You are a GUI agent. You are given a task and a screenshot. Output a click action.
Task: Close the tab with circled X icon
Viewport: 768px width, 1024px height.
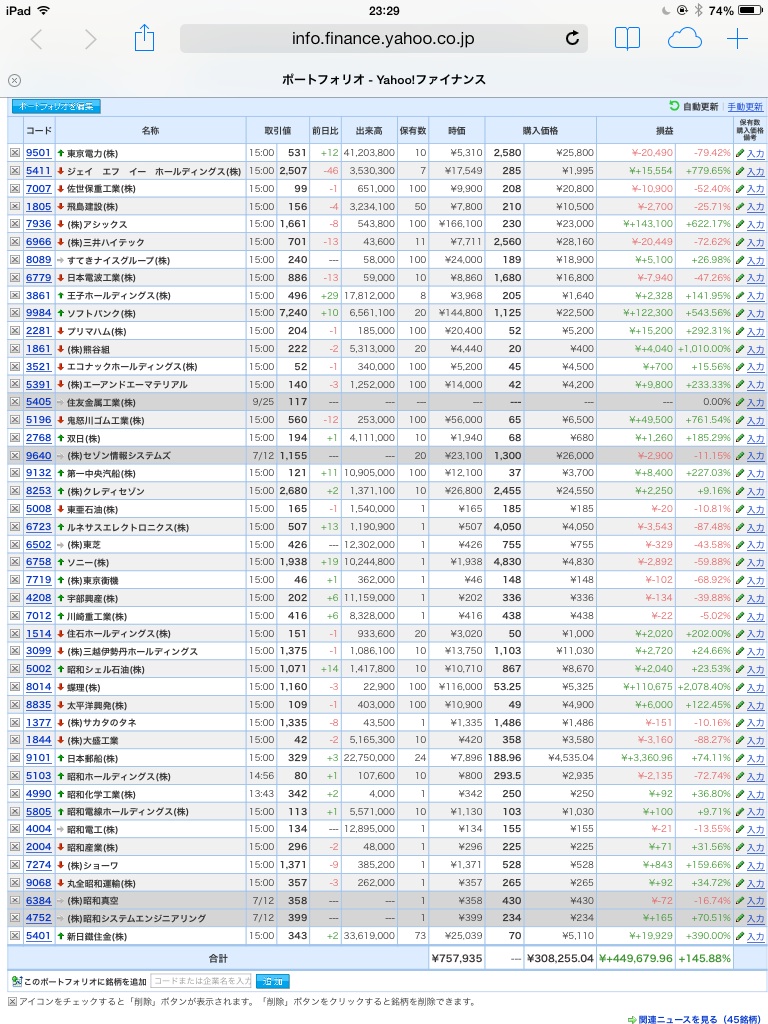[x=14, y=80]
